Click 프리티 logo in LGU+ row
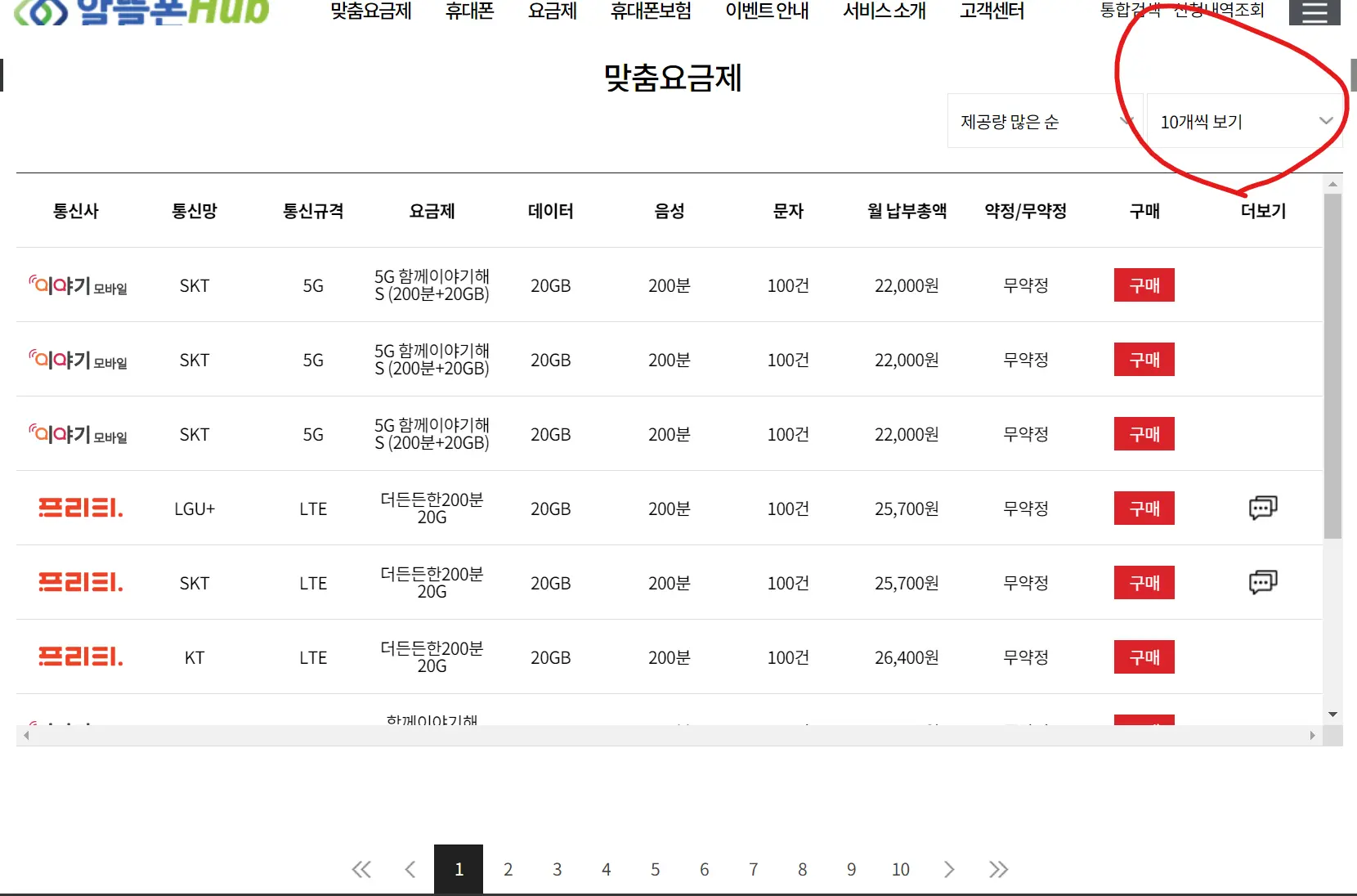The height and width of the screenshot is (896, 1357). [80, 508]
